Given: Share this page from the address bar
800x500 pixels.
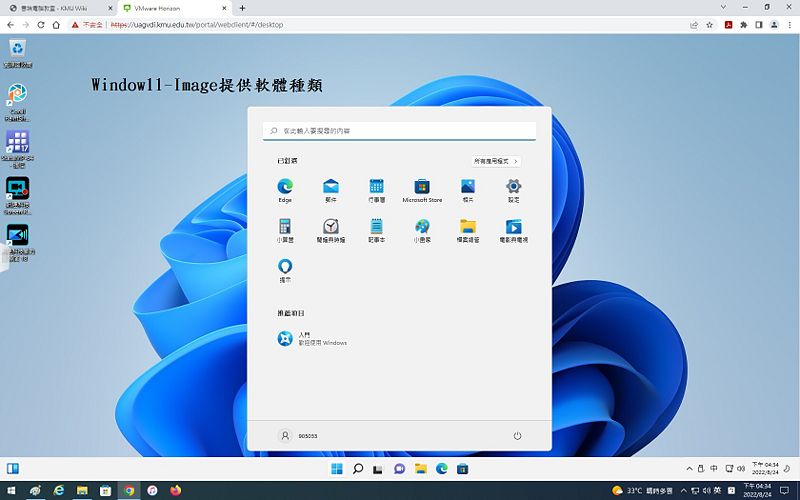Looking at the screenshot, I should click(x=694, y=24).
